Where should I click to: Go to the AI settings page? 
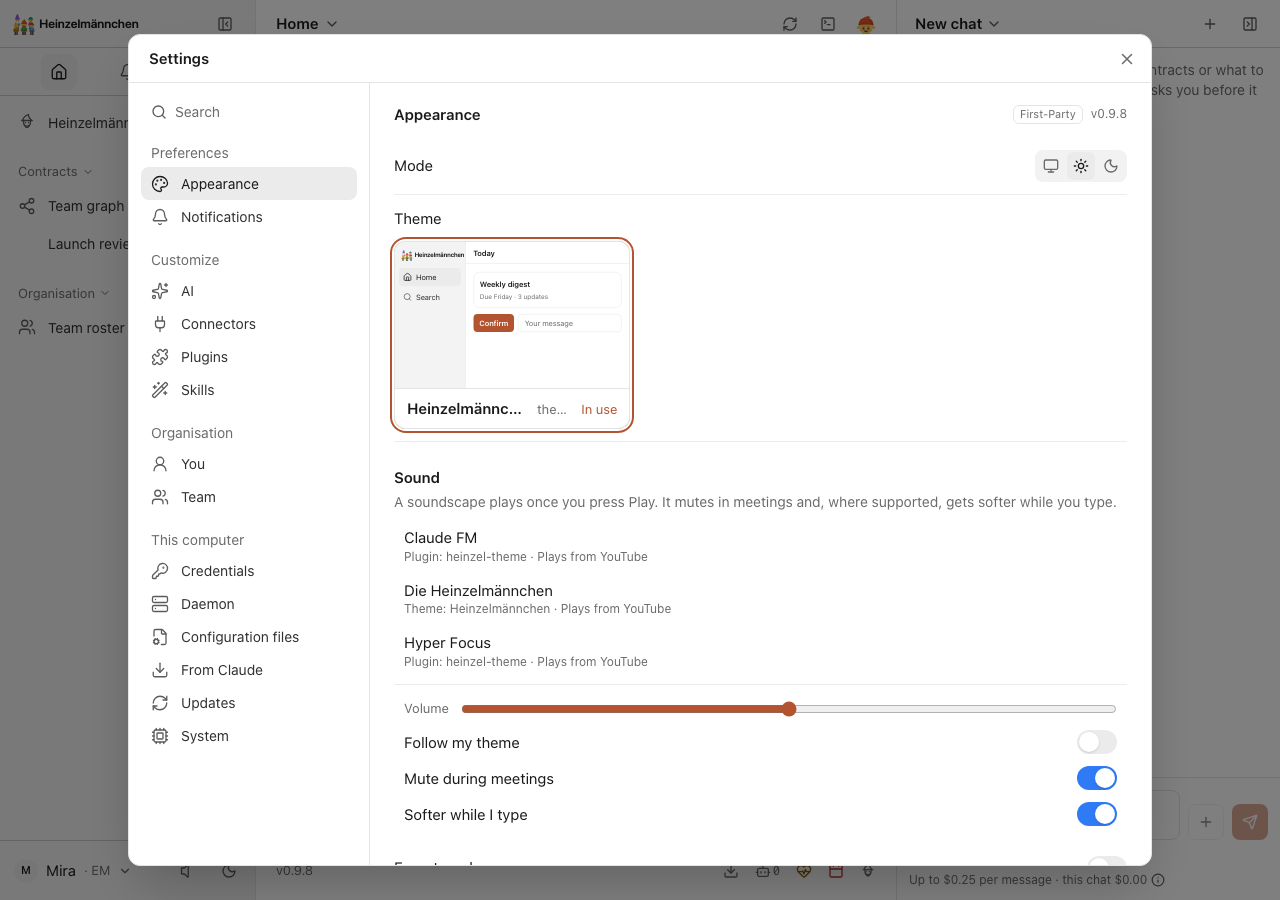pyautogui.click(x=249, y=291)
